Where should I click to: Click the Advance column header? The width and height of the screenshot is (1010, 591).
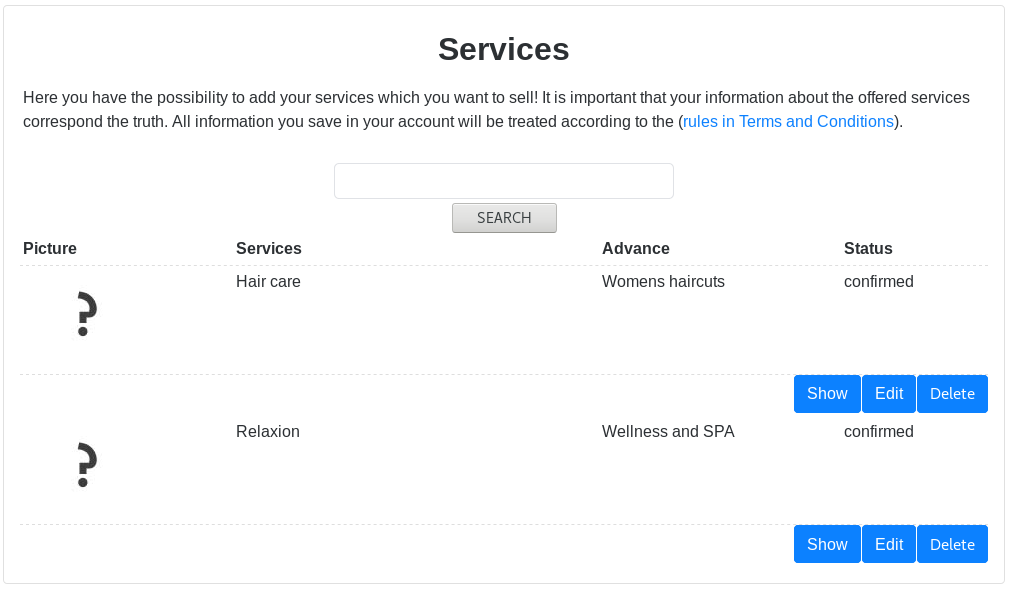coord(636,249)
